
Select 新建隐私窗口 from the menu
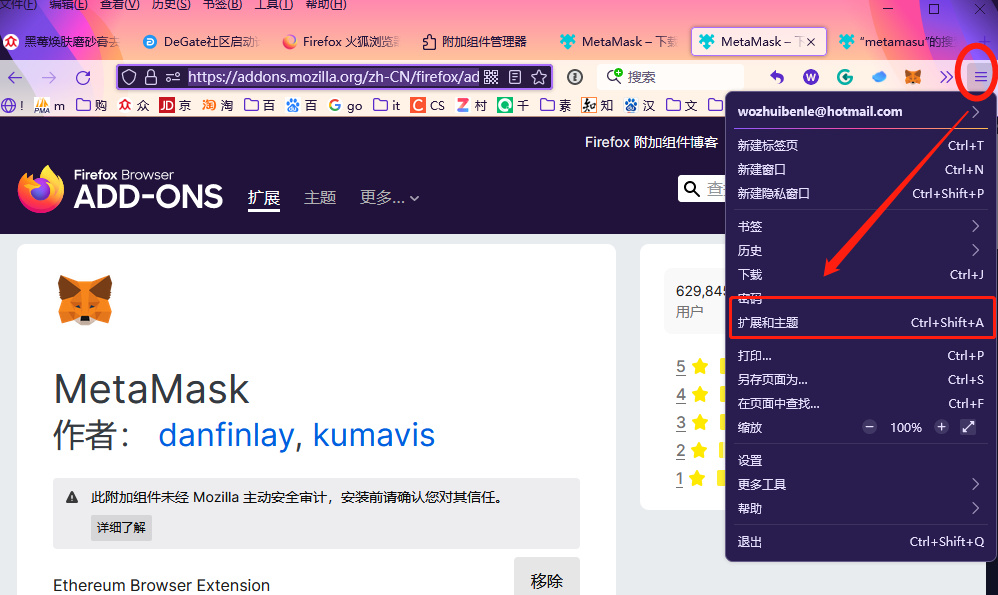pos(861,193)
